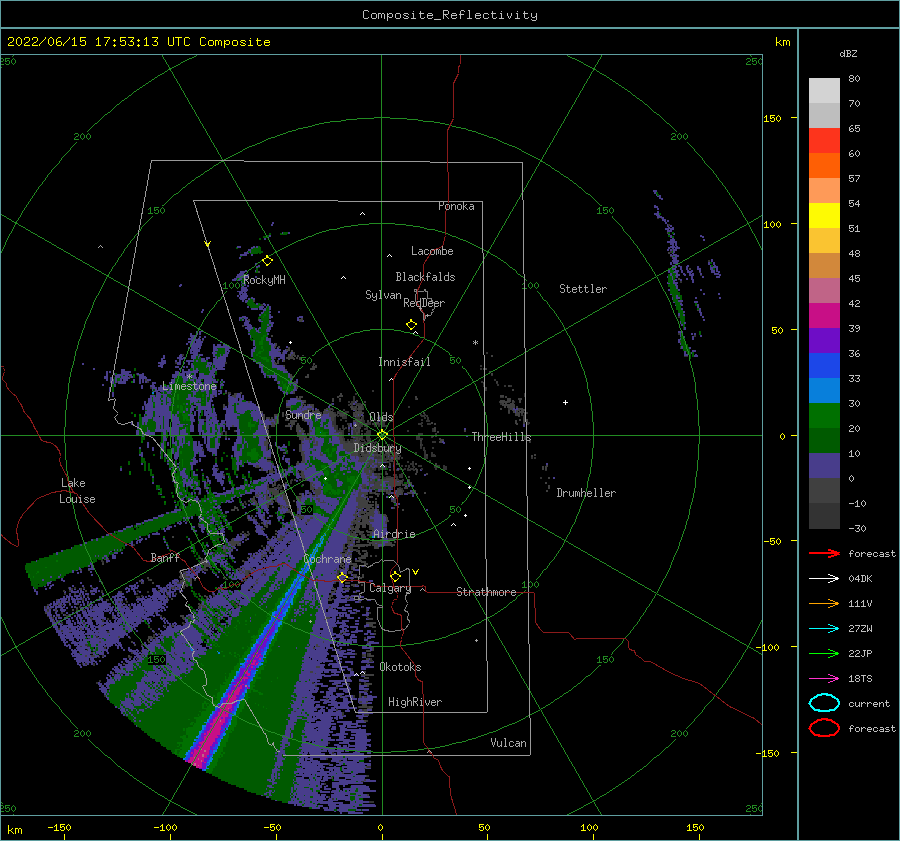The image size is (900, 841).
Task: Click the yellow diamond marker near RockyMH
Action: (267, 261)
